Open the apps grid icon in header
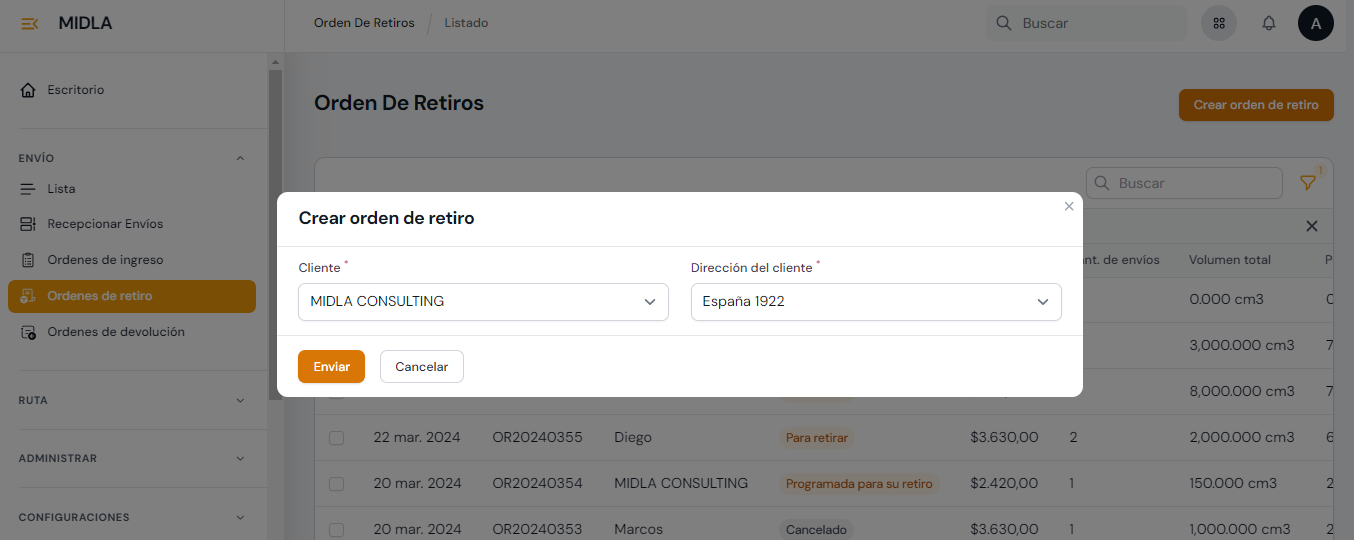Screen dimensions: 1354x540 [x=1218, y=23]
